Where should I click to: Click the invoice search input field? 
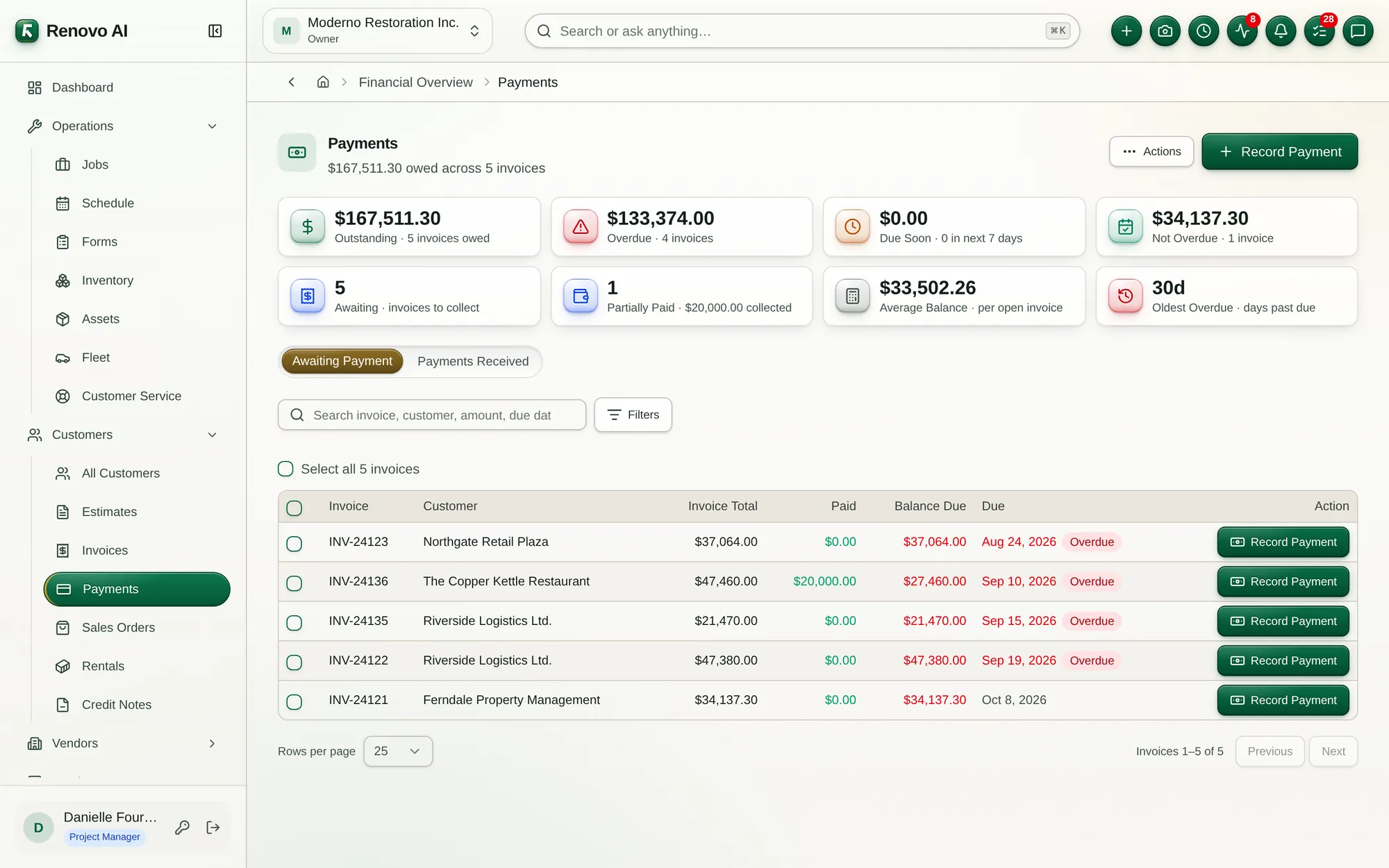[432, 415]
